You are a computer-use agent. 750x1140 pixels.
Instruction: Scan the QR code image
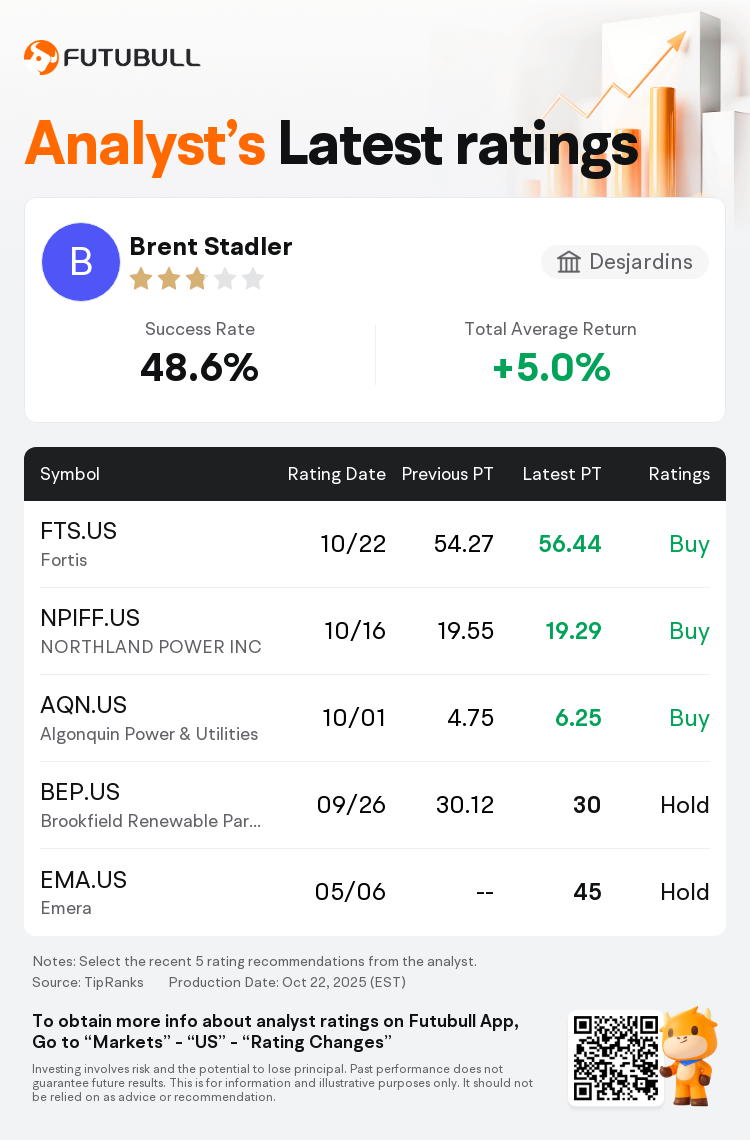pyautogui.click(x=615, y=1058)
